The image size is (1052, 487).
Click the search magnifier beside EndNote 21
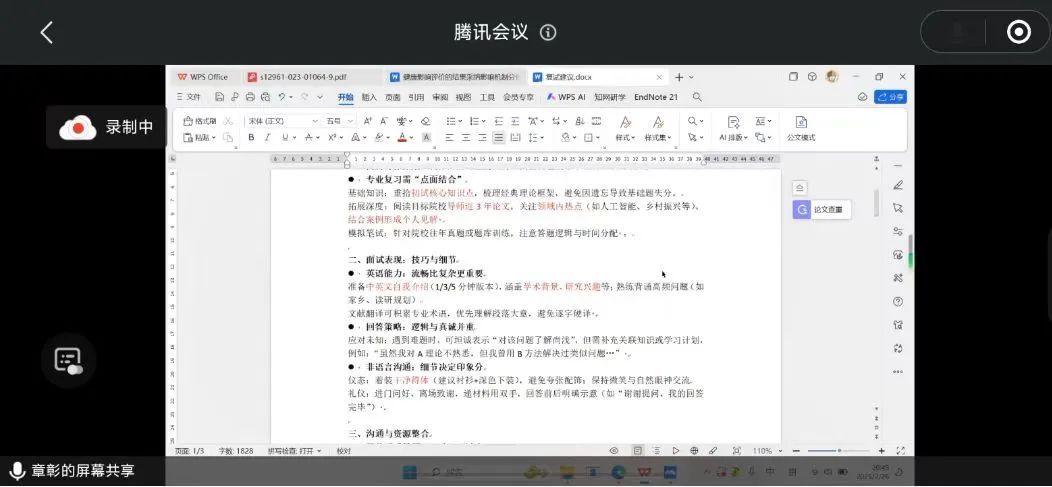tap(697, 97)
